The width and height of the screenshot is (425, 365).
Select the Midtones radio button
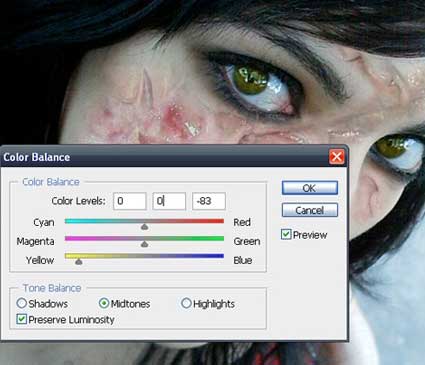[104, 303]
